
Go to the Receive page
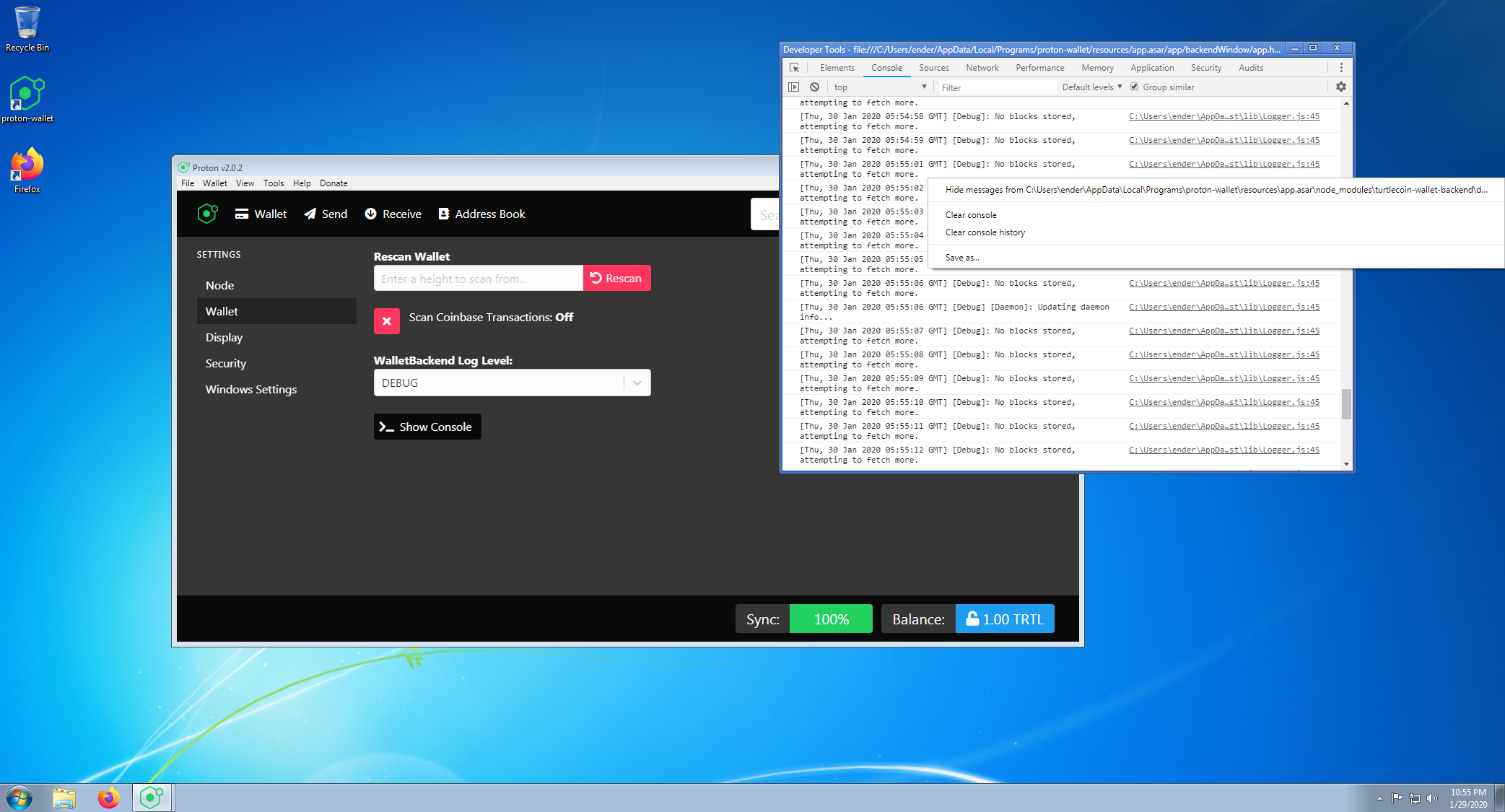coord(393,214)
